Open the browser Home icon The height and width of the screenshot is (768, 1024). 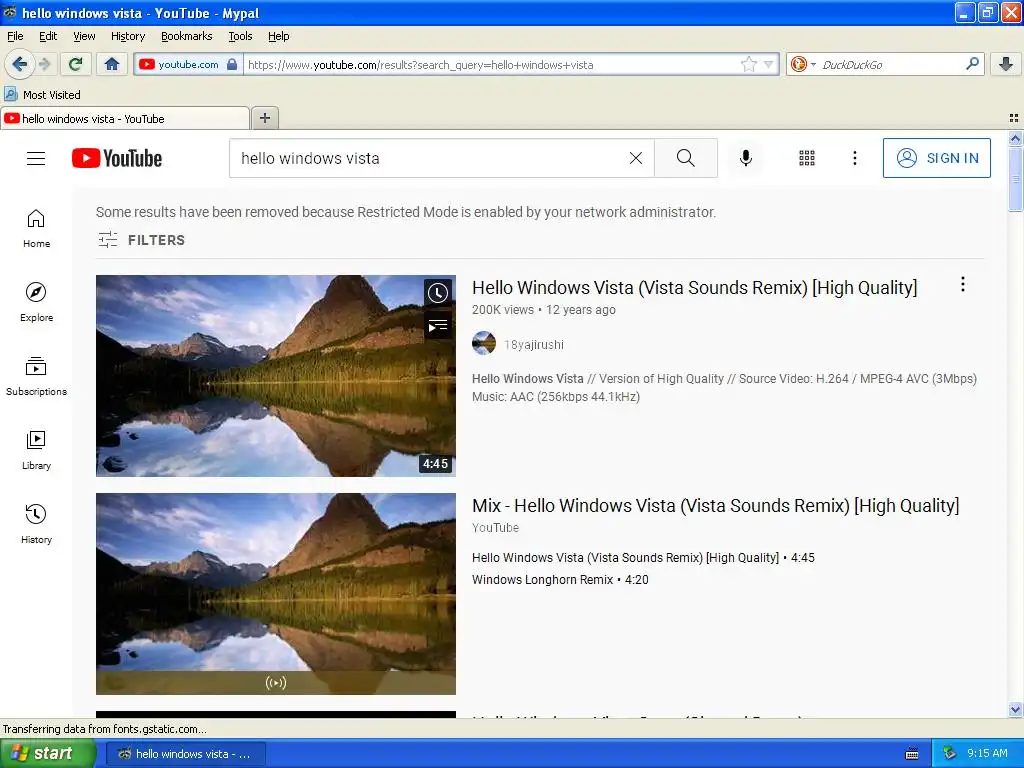tap(112, 64)
